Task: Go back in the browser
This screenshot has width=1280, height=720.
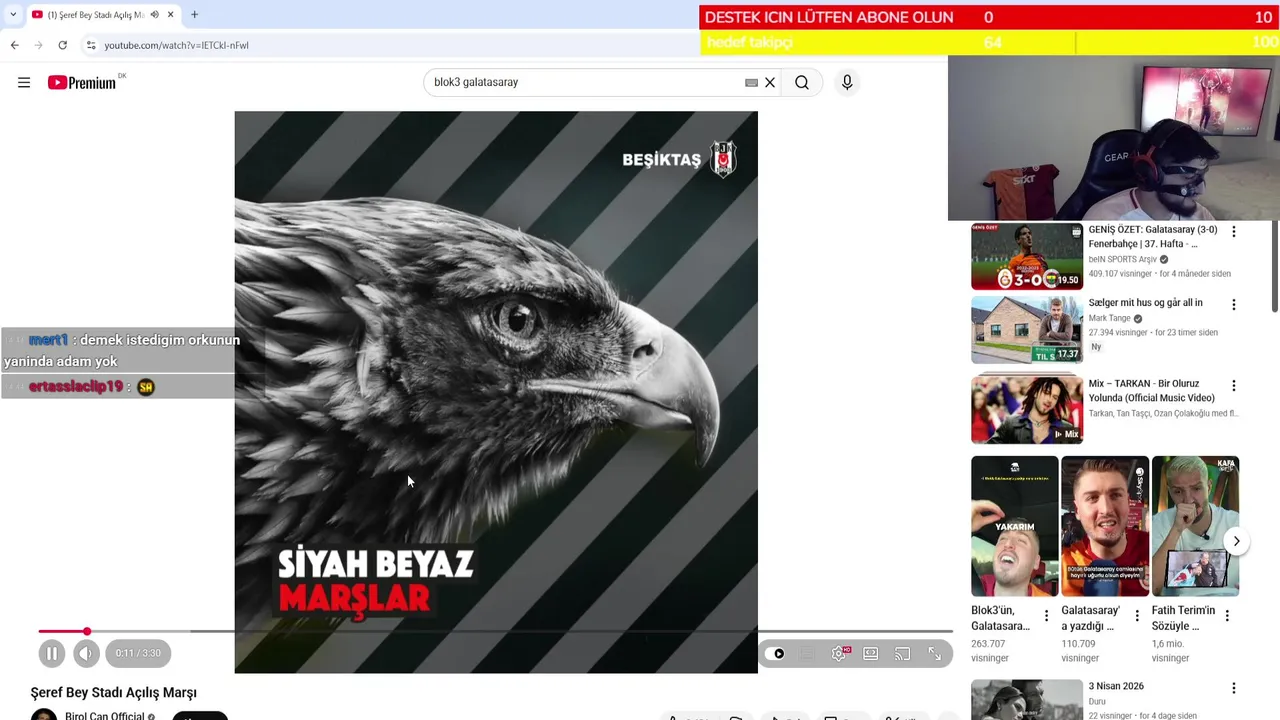Action: pos(15,45)
